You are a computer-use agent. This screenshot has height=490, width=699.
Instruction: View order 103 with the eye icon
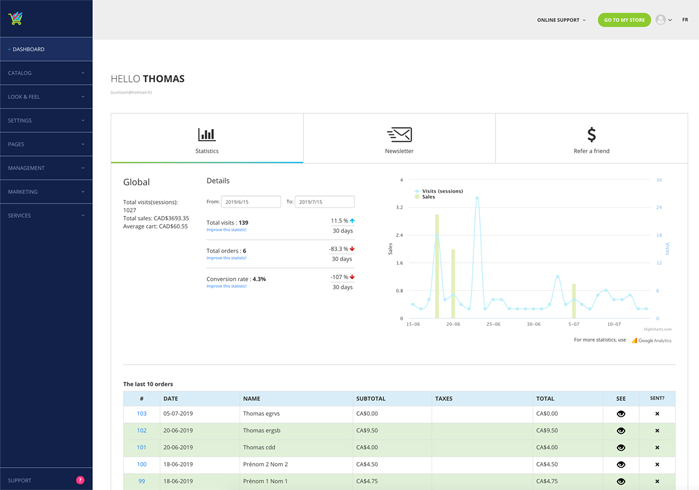(621, 414)
